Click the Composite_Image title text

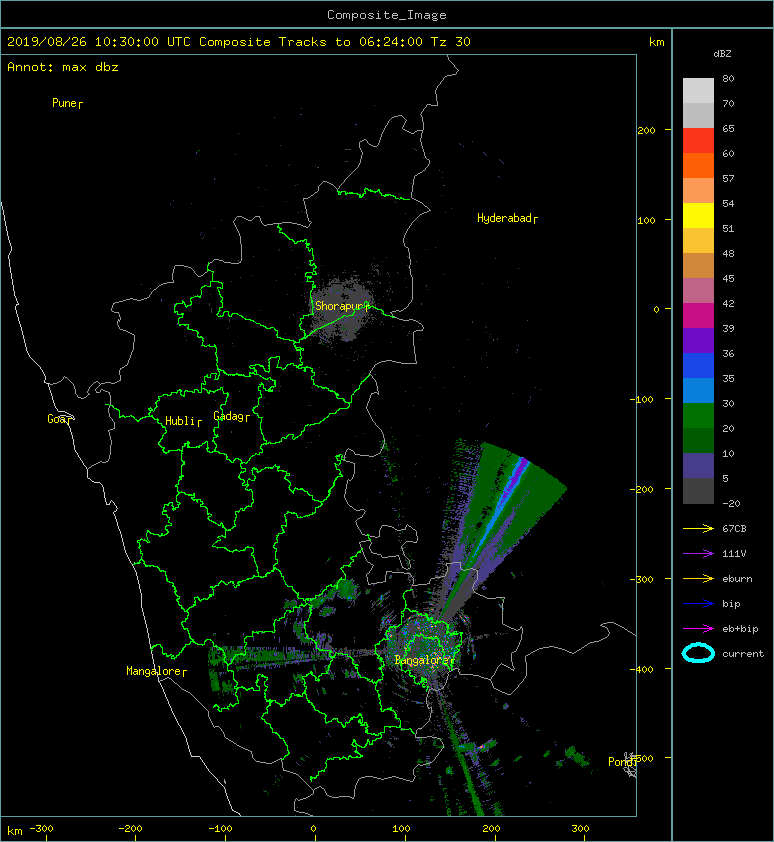tap(387, 15)
